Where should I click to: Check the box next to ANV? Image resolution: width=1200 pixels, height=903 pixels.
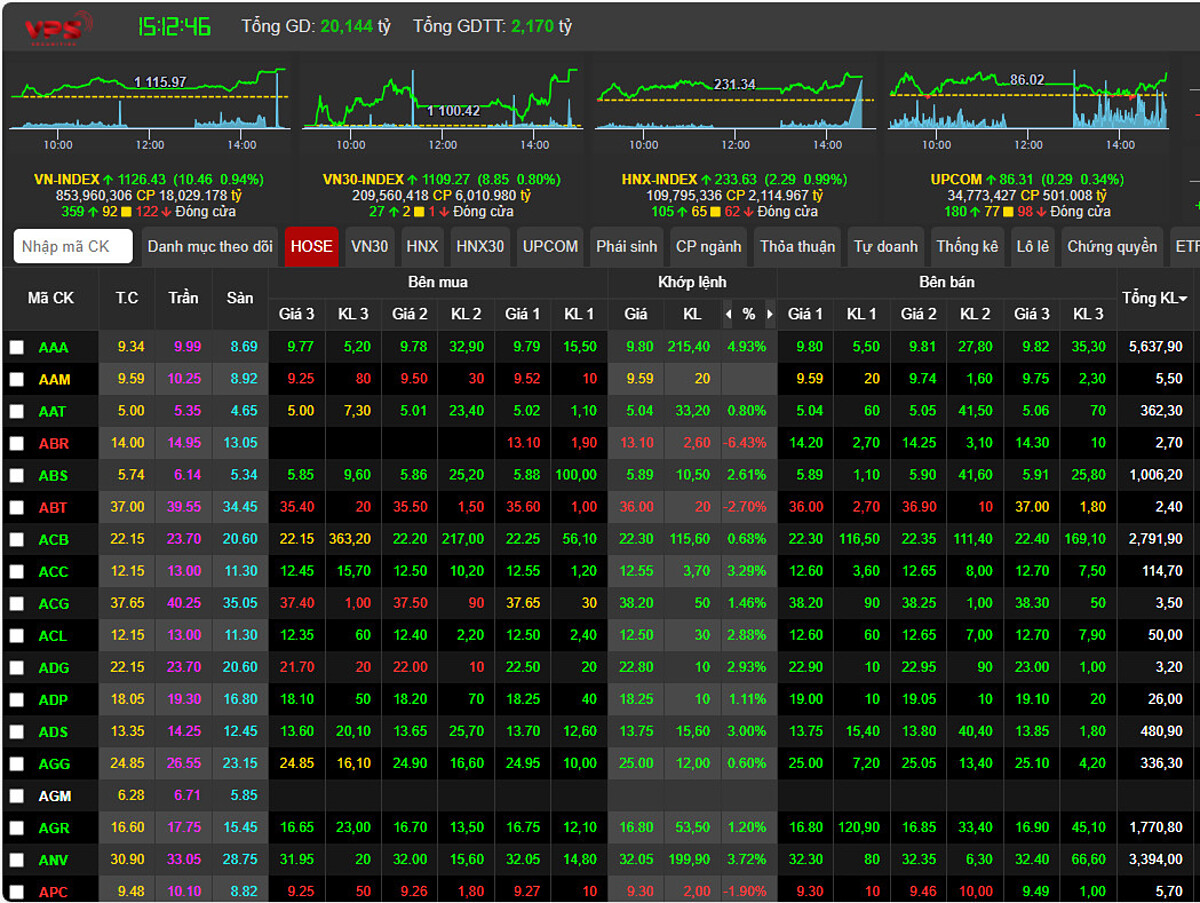[x=17, y=859]
